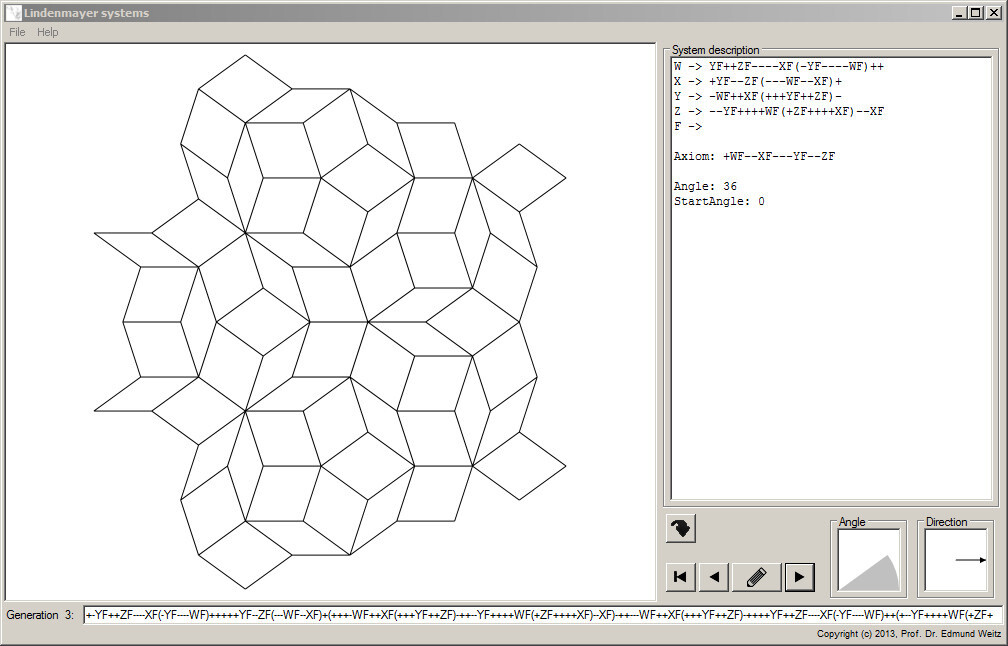Open the Help menu
Viewport: 1008px width, 646px height.
[48, 32]
